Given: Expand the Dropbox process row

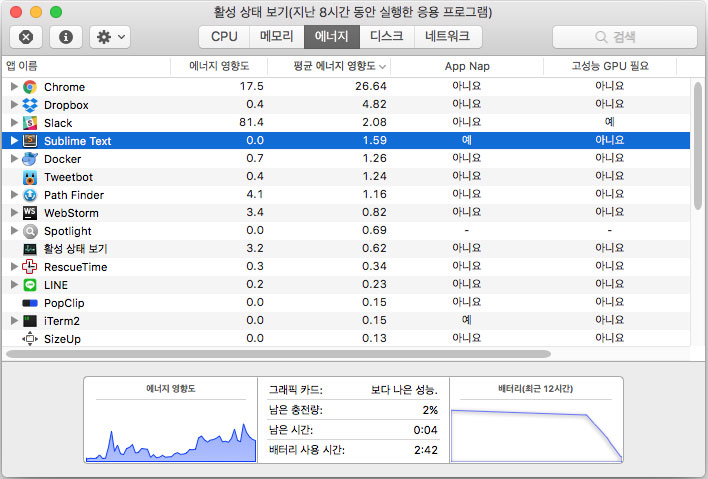Looking at the screenshot, I should pyautogui.click(x=14, y=104).
